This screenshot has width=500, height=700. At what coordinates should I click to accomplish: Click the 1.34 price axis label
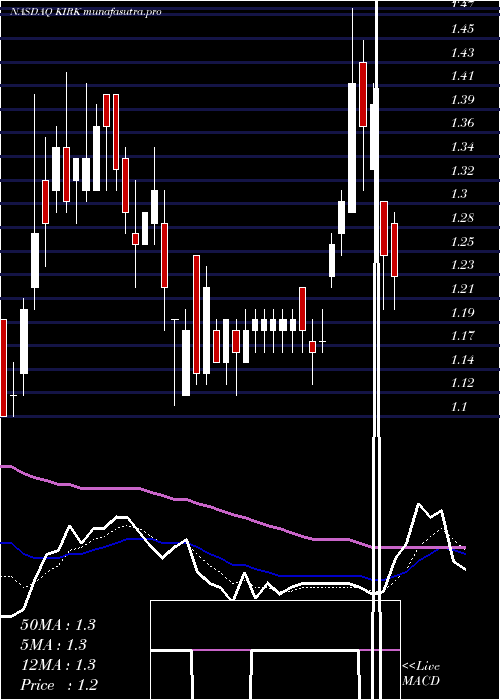(x=462, y=147)
